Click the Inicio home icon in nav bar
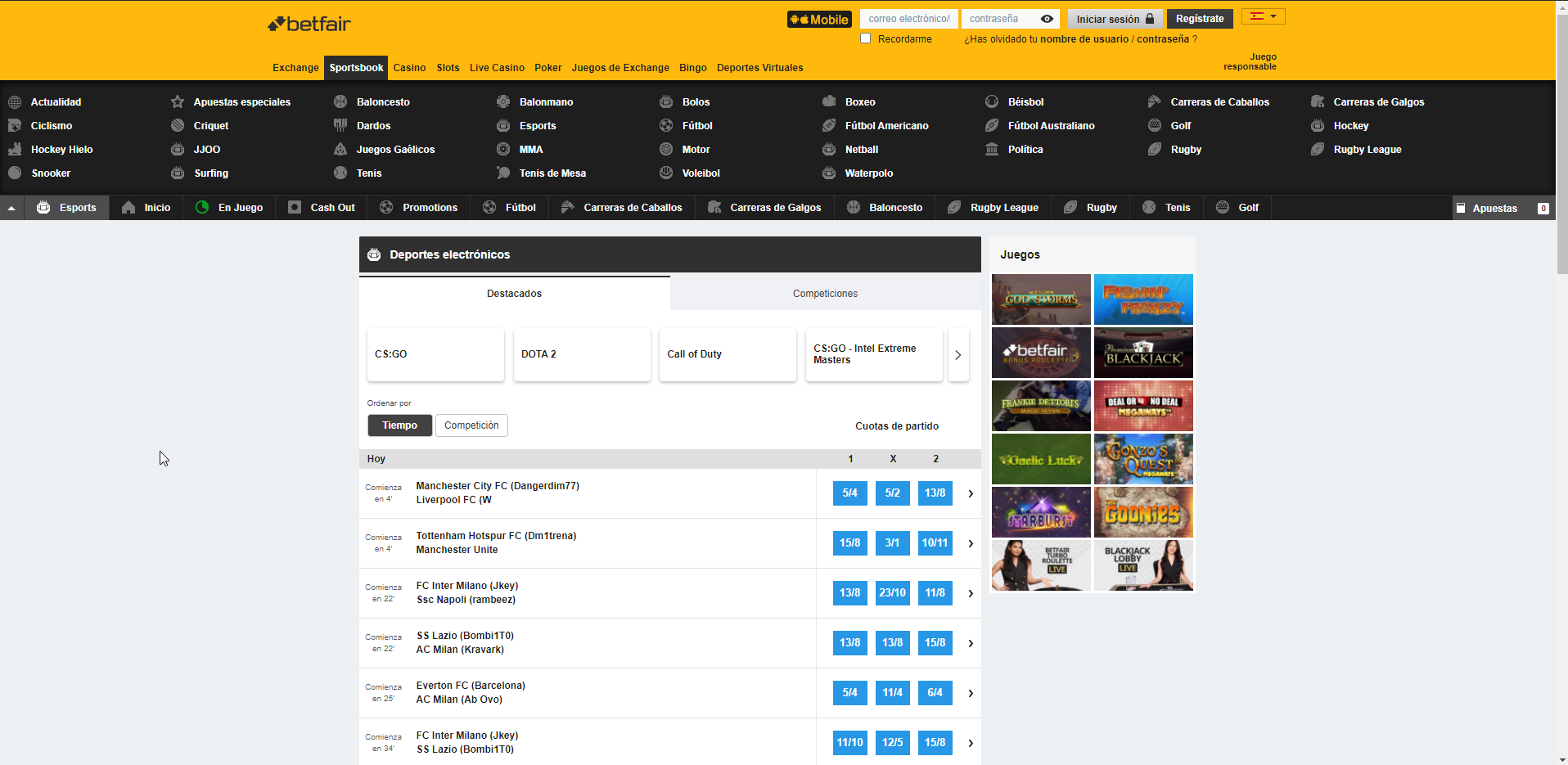 tap(128, 208)
